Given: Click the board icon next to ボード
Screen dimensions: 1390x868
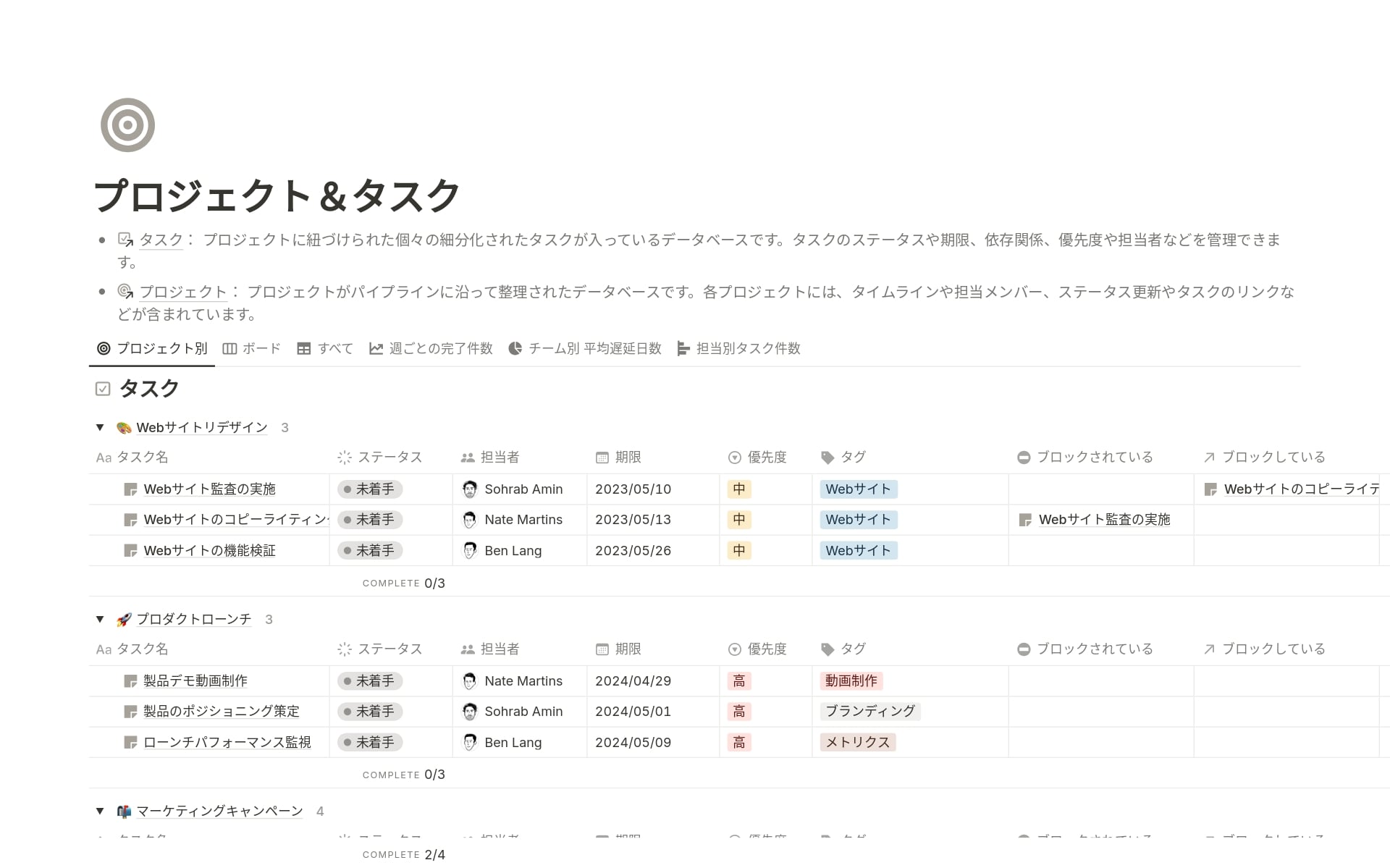Looking at the screenshot, I should [x=230, y=348].
